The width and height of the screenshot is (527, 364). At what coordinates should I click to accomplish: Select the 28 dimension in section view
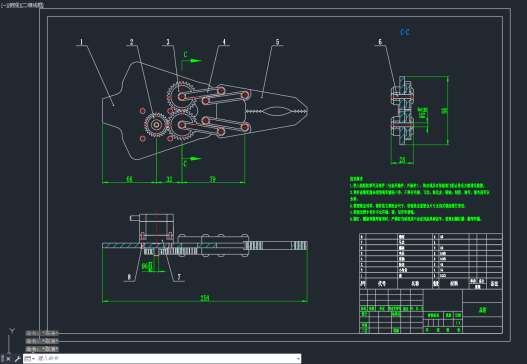coord(402,160)
